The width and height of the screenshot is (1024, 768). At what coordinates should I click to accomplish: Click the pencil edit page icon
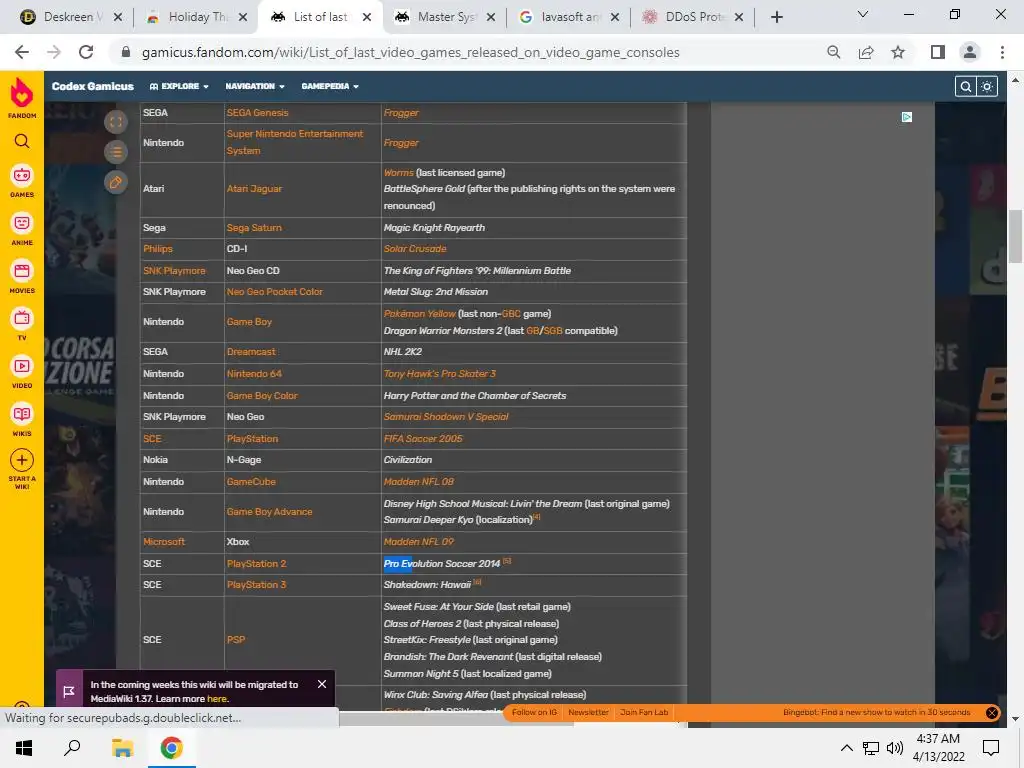[x=116, y=182]
